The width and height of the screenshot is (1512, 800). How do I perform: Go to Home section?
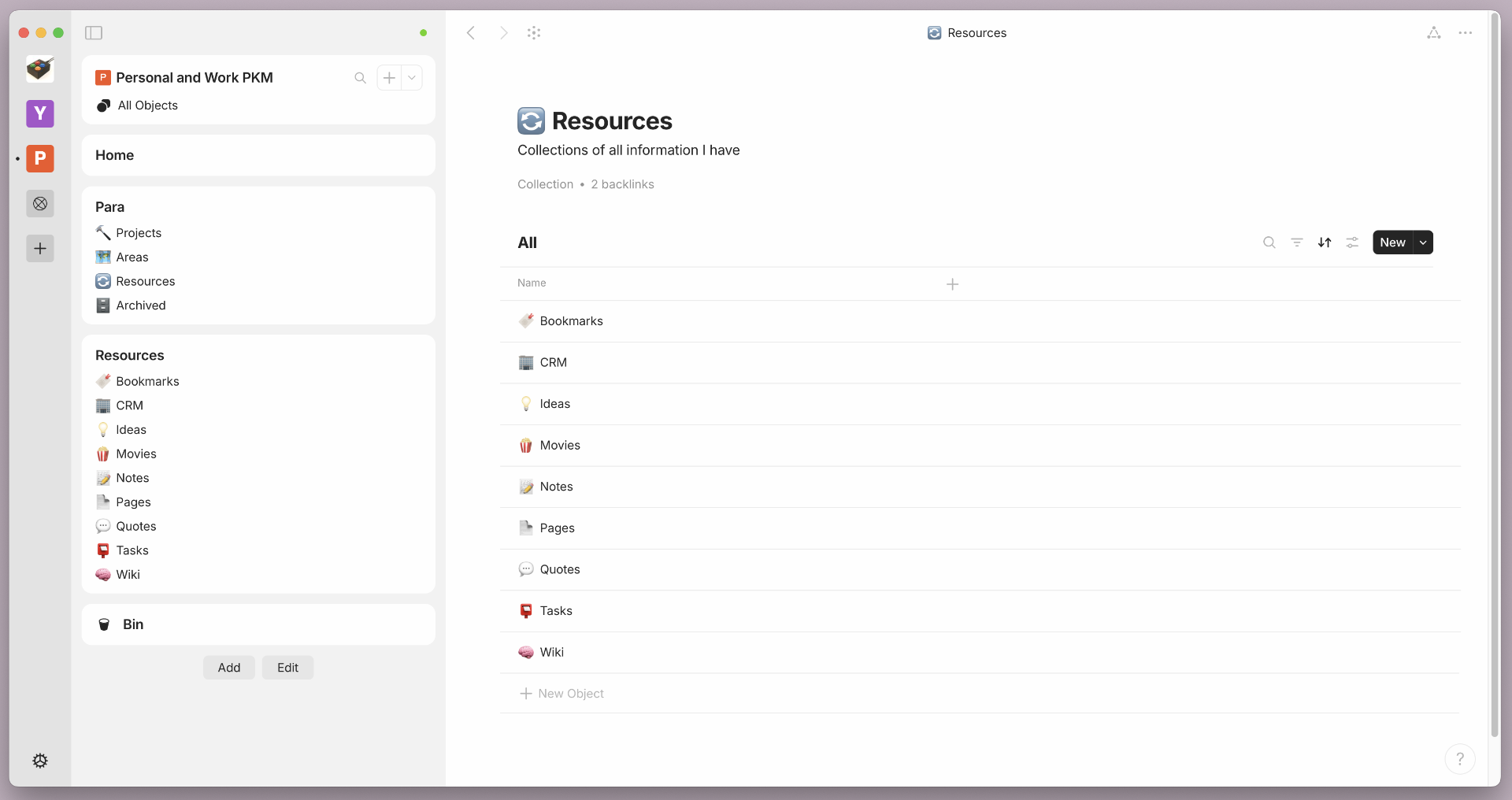click(x=258, y=155)
